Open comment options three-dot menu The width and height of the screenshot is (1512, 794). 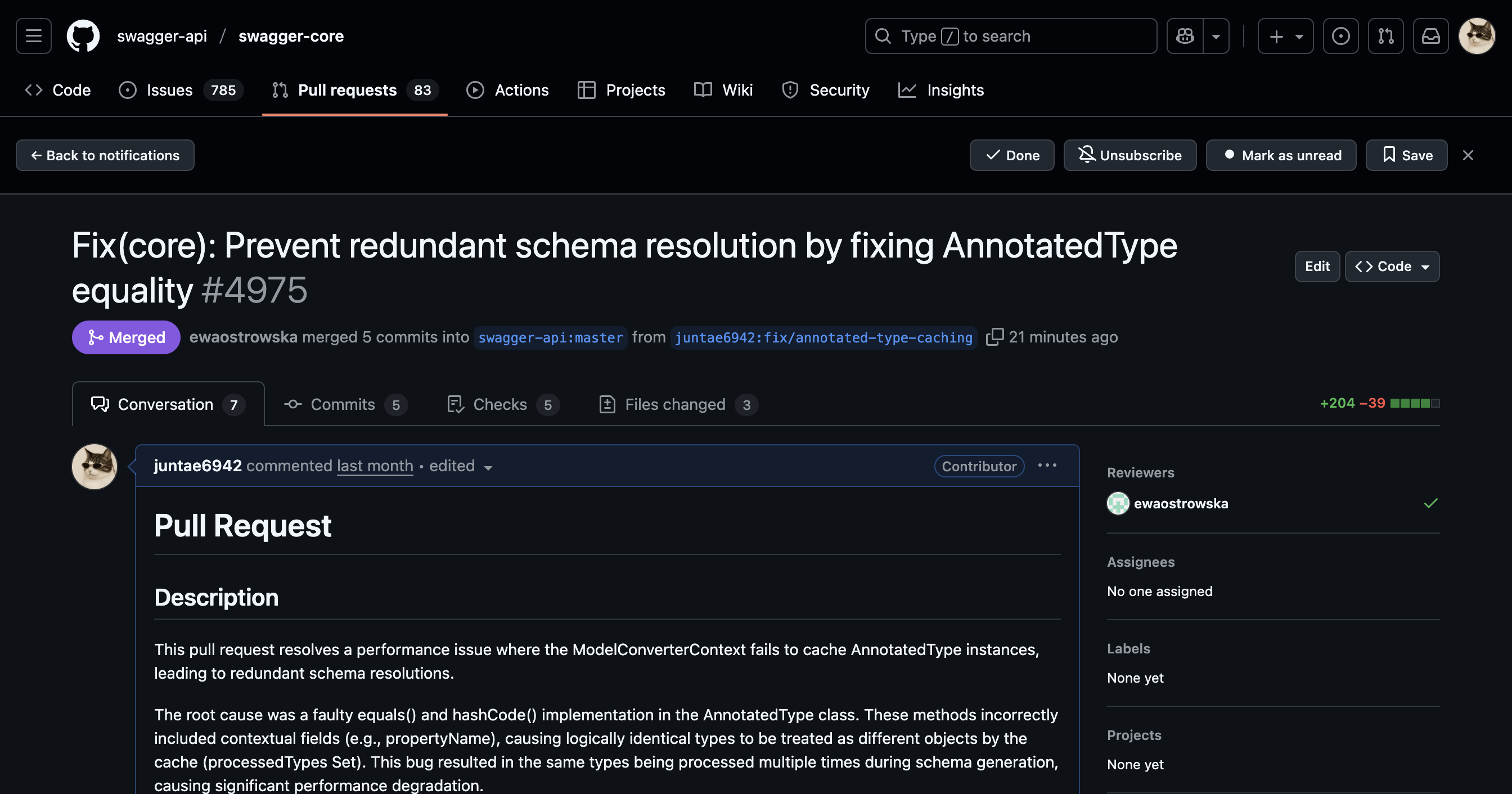tap(1047, 466)
